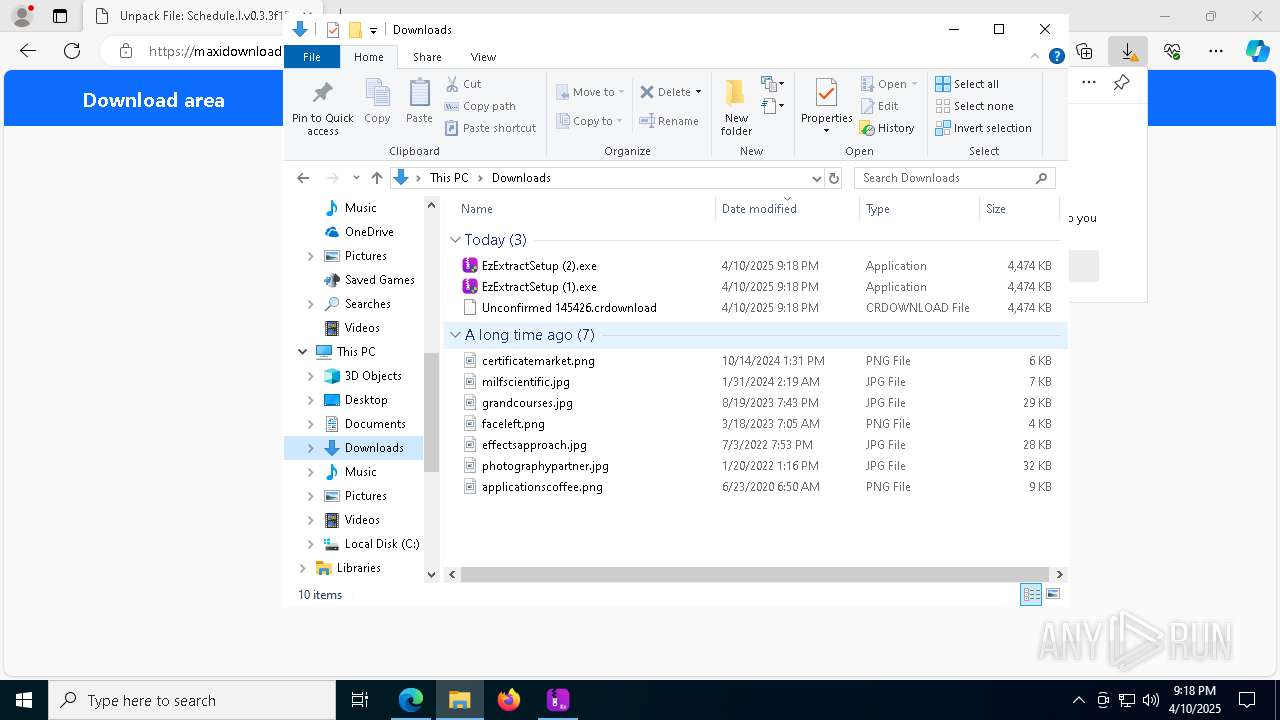Open address bar history dropdown
The height and width of the screenshot is (720, 1280).
point(816,178)
